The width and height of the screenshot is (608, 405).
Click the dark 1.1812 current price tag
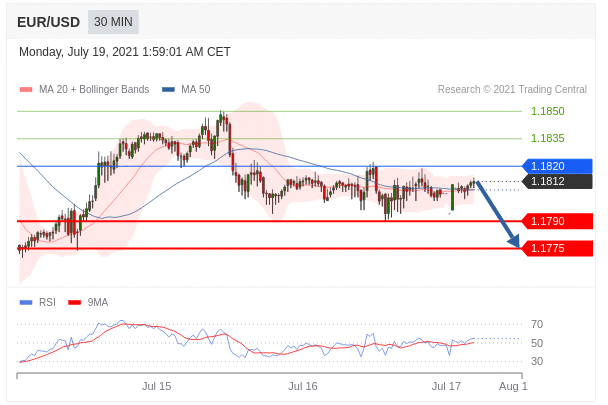pyautogui.click(x=557, y=181)
